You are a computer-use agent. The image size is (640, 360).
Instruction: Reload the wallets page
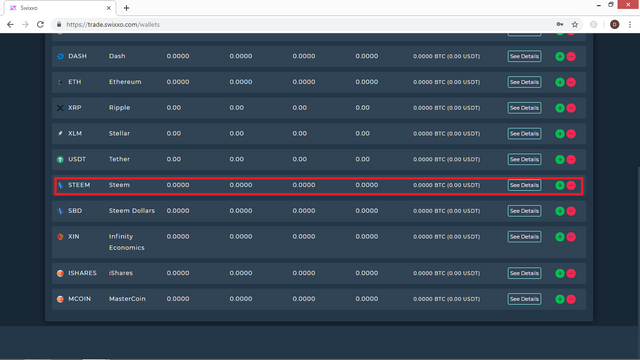(40, 24)
